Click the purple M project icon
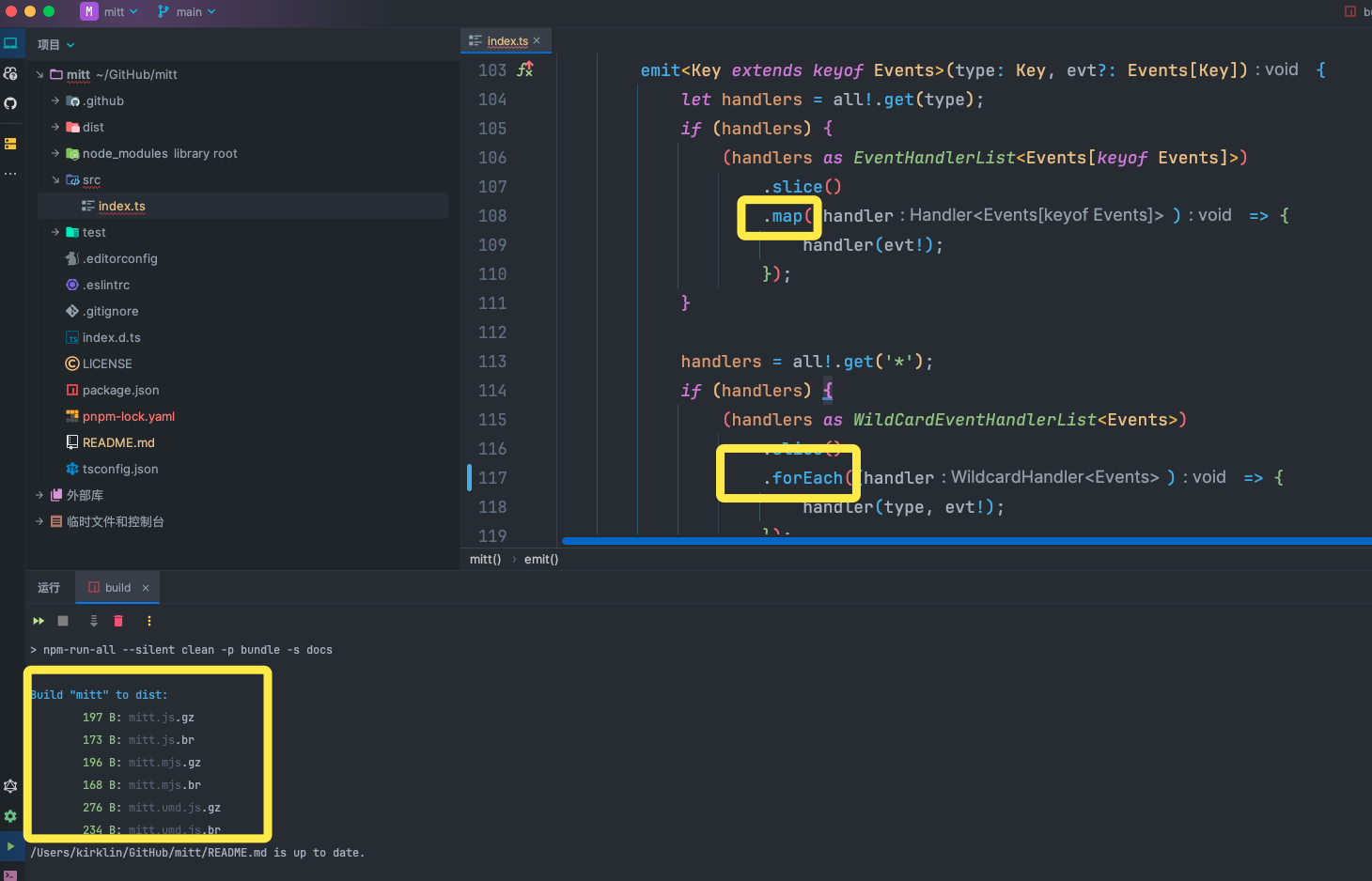This screenshot has height=881, width=1372. click(x=89, y=11)
